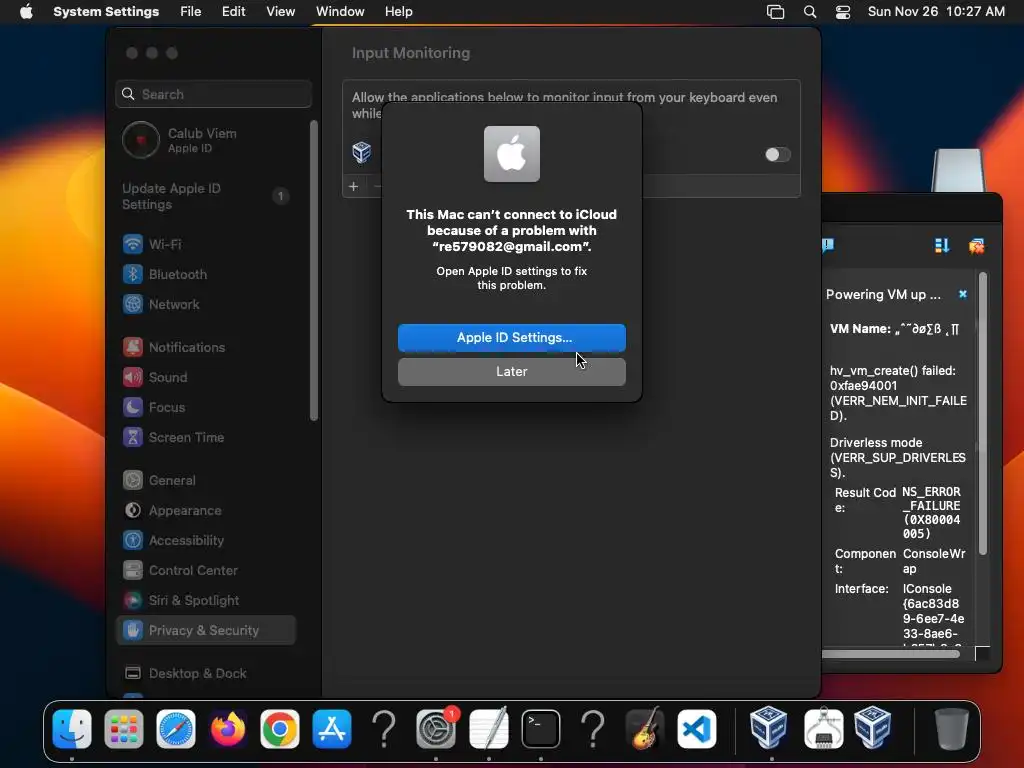Click the sidebar Search field
The image size is (1024, 768).
tap(214, 94)
